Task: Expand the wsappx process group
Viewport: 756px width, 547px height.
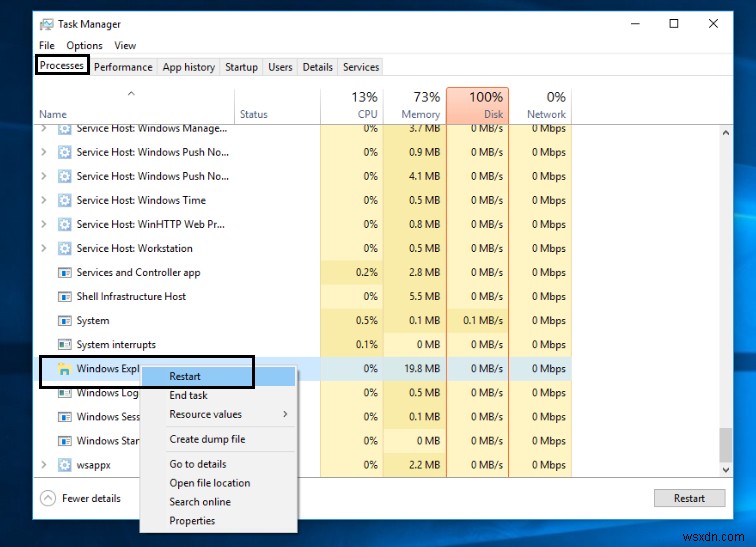Action: coord(44,465)
